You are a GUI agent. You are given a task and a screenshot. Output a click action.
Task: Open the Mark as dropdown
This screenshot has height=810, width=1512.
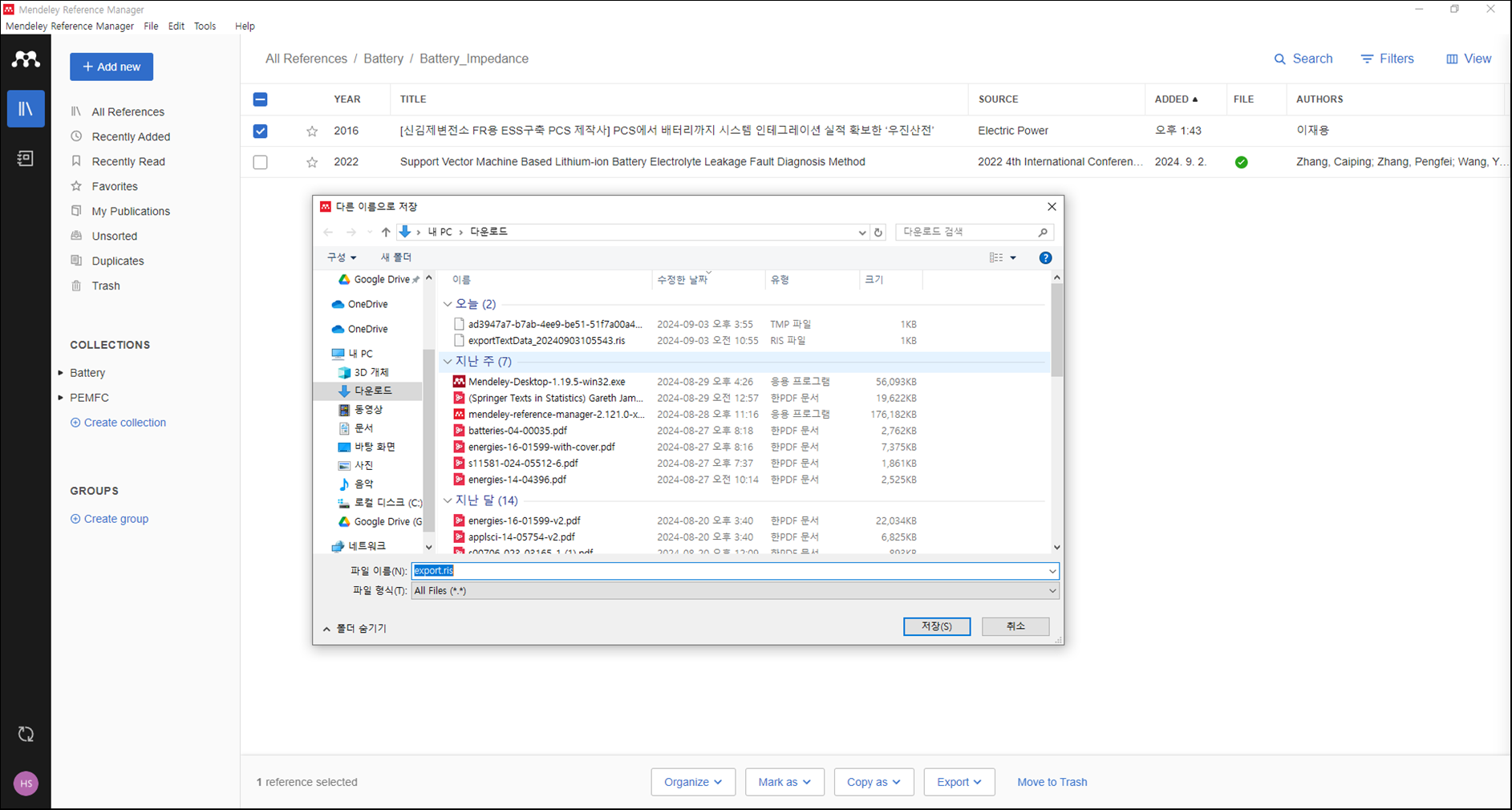coord(784,782)
